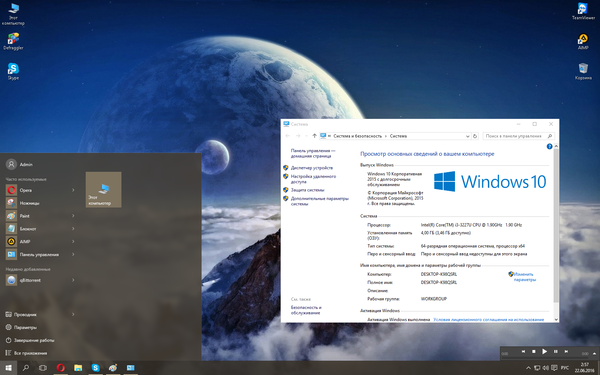Open the TeamViewer desktop icon

(583, 11)
